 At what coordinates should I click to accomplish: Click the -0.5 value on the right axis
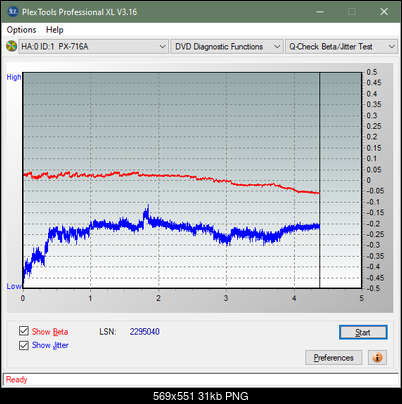click(373, 288)
